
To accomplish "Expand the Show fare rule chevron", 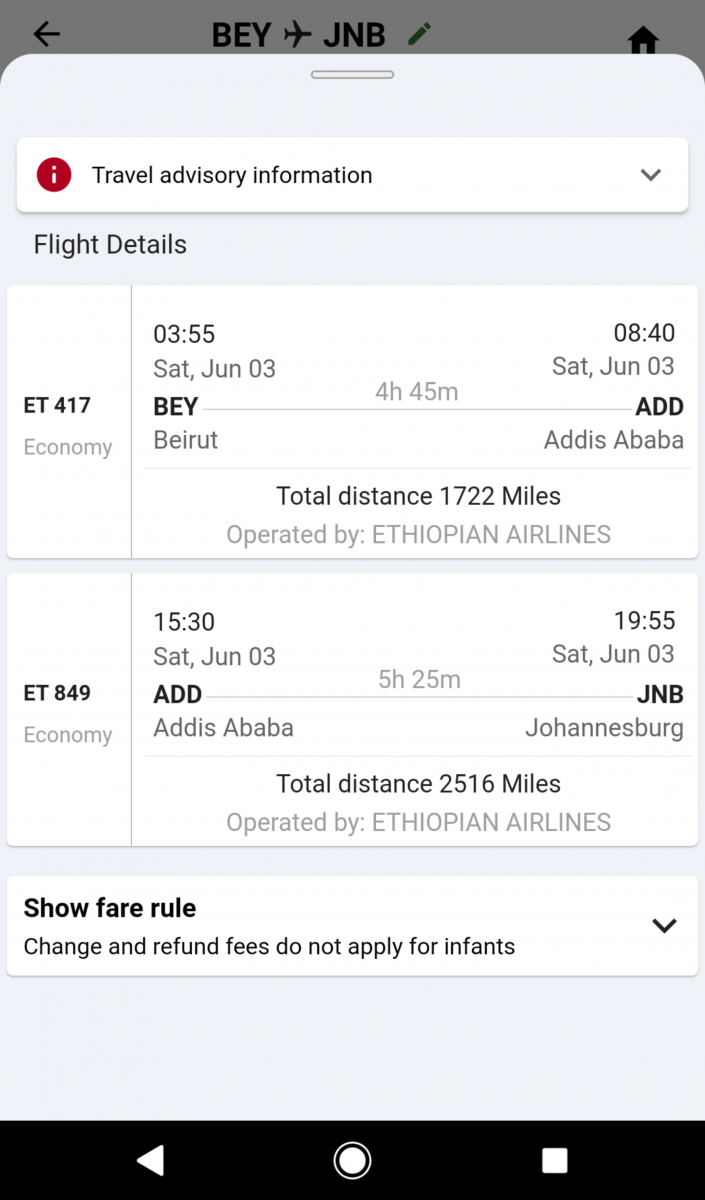I will (664, 926).
